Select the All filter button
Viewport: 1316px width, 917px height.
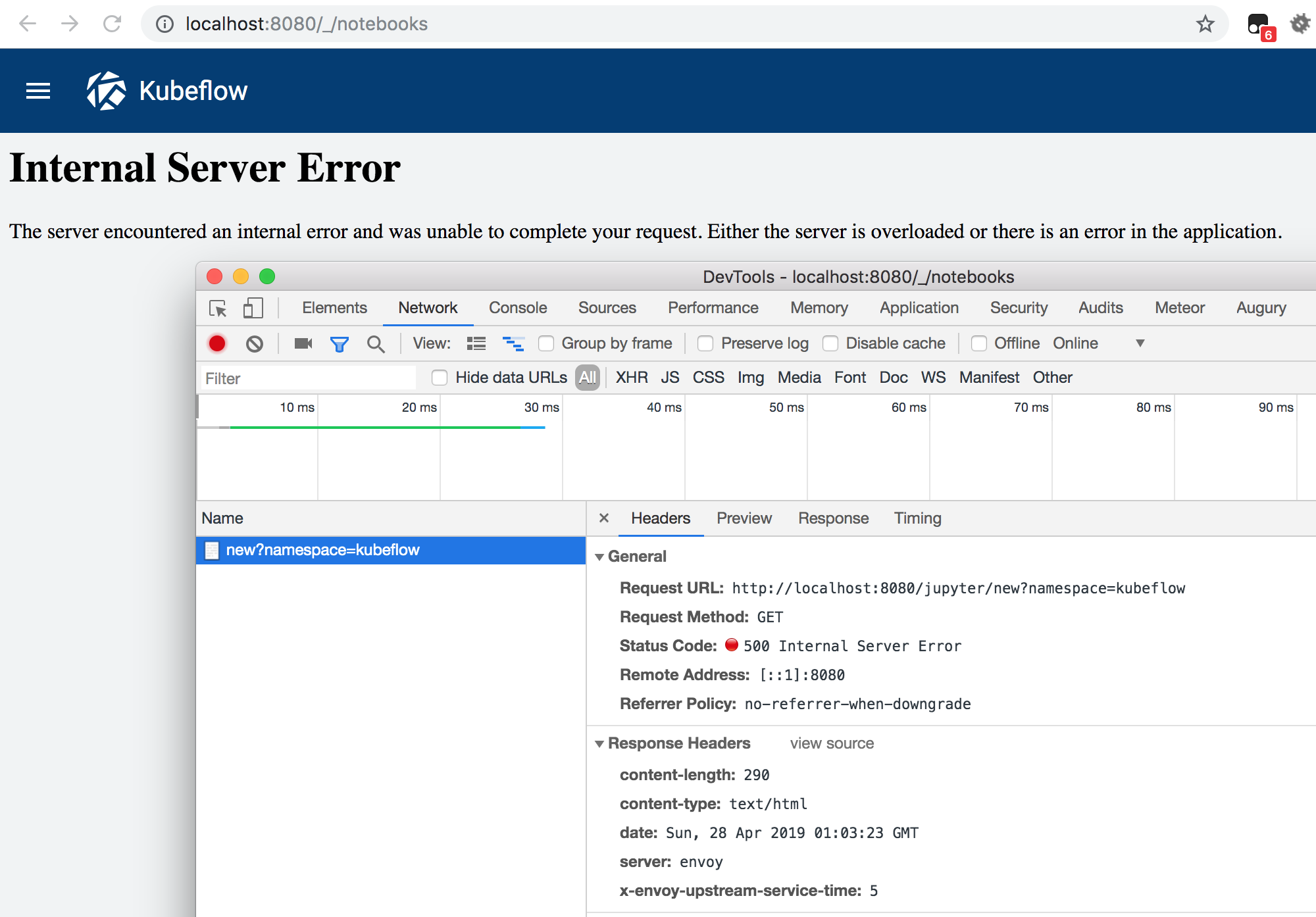[x=588, y=378]
